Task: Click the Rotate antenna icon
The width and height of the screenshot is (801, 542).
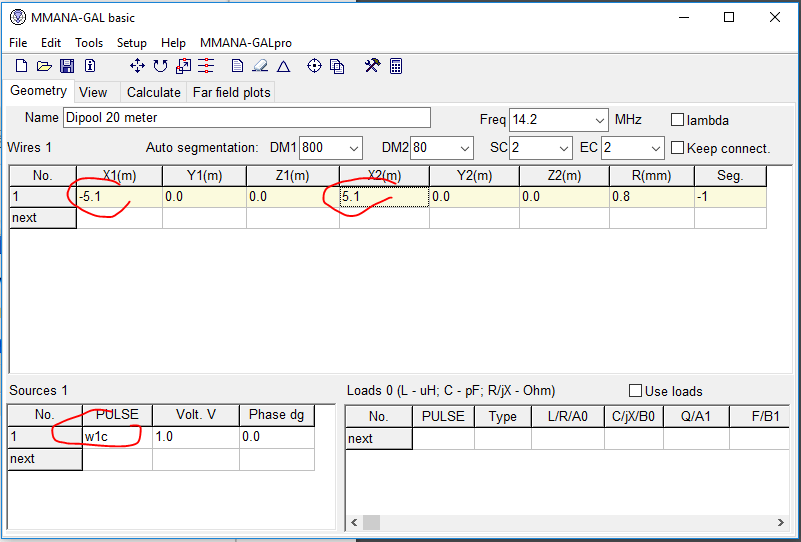Action: pos(160,66)
